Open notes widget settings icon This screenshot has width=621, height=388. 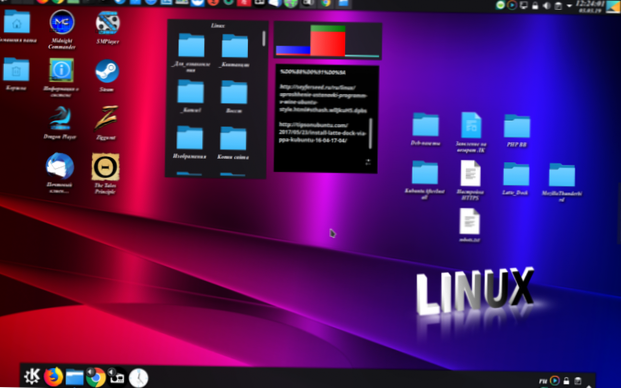click(368, 162)
